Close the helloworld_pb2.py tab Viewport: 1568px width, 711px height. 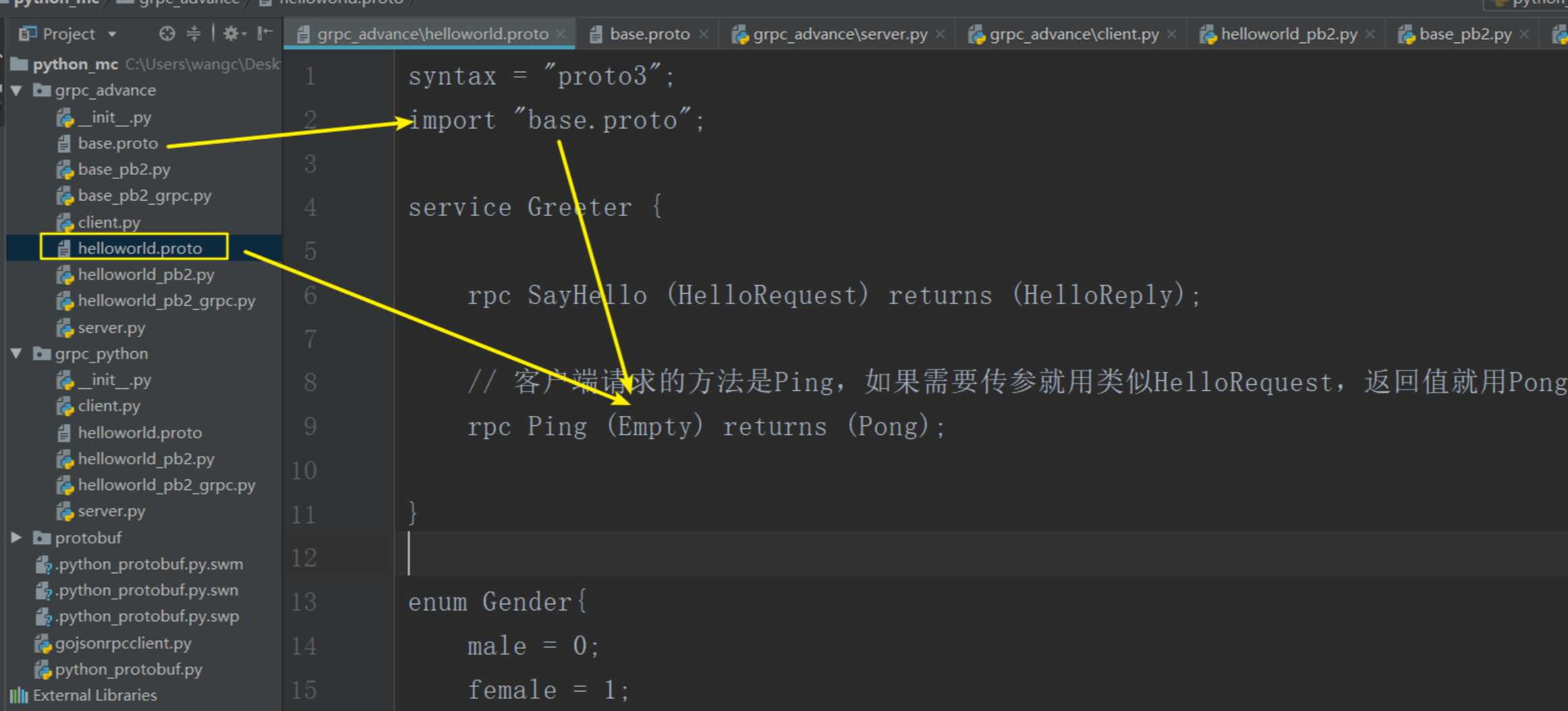pyautogui.click(x=1370, y=34)
